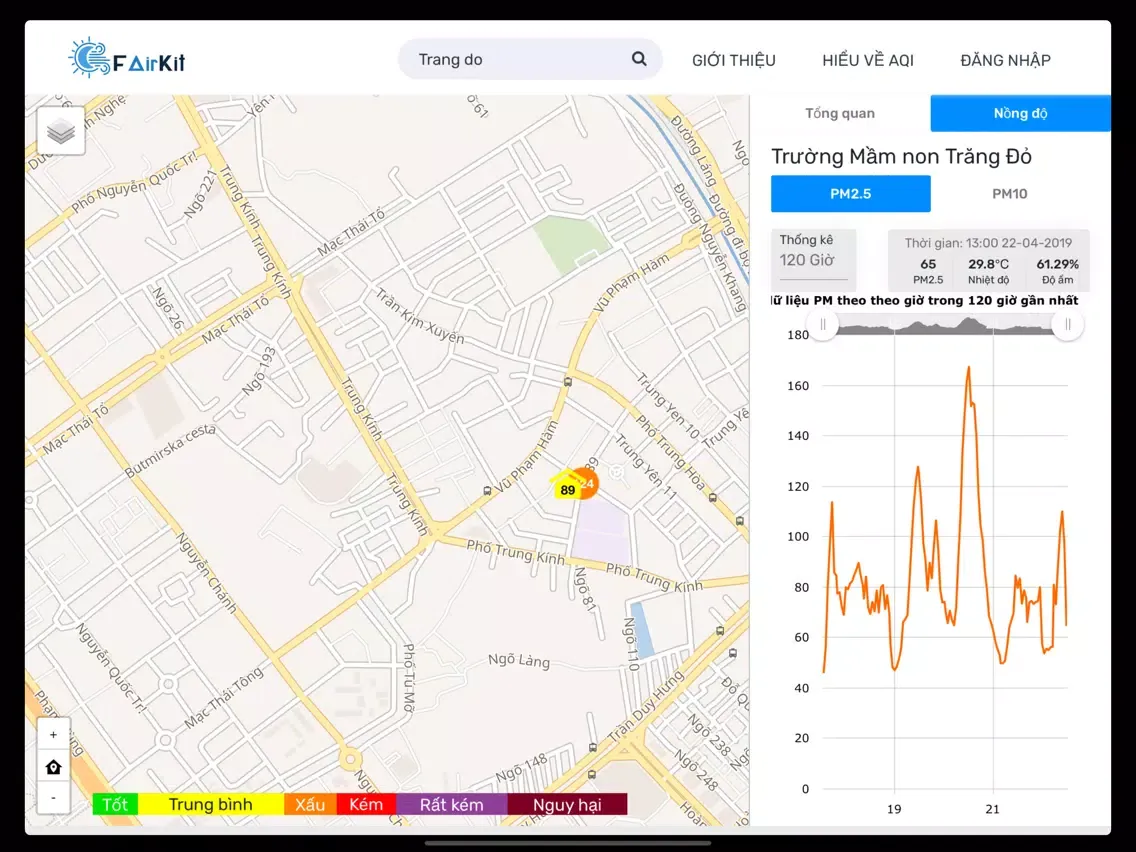Click the highest peak of orange chart line

click(x=969, y=368)
